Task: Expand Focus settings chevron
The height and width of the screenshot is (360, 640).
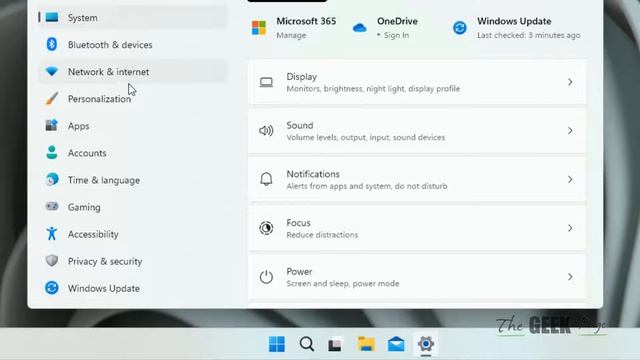Action: tap(570, 228)
